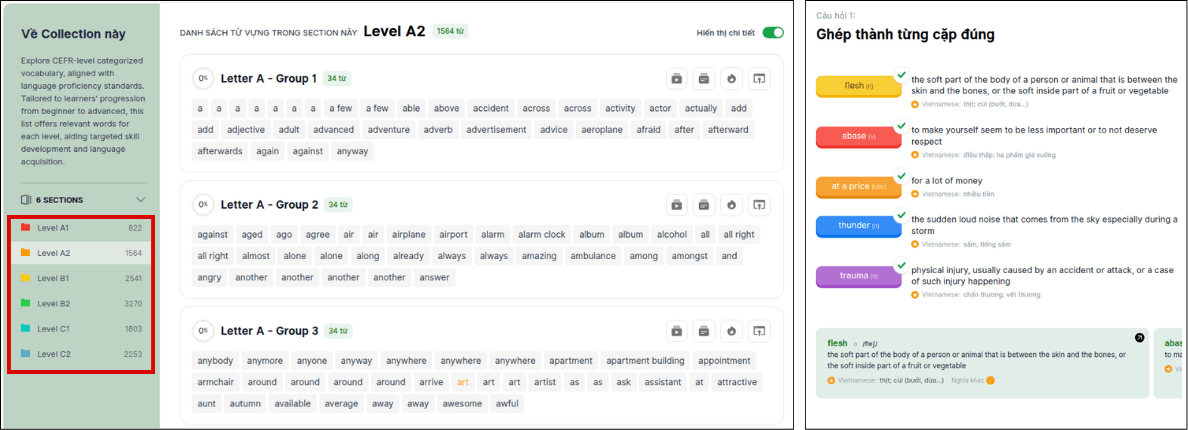Toggle Hiển thị chi tiết switch off
Viewport: 1188px width, 430px height.
click(x=773, y=33)
